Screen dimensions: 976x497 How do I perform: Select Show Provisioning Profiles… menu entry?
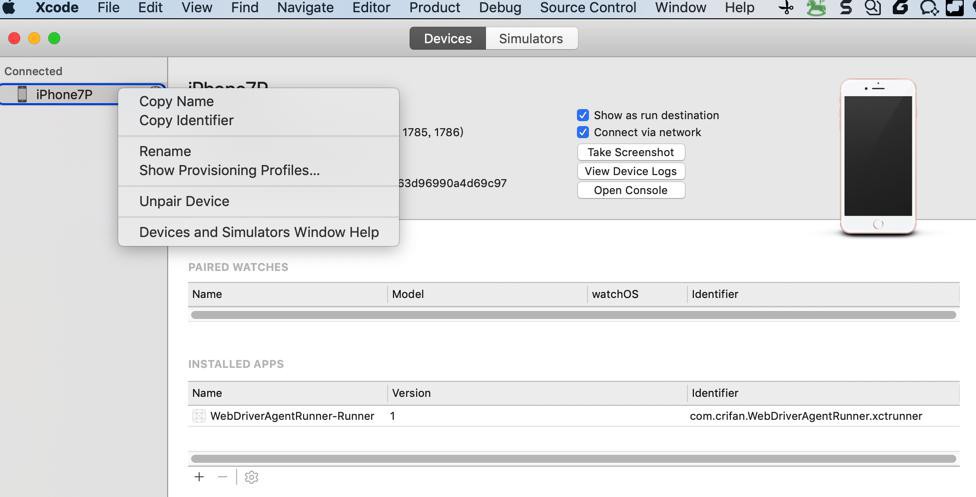pos(229,170)
